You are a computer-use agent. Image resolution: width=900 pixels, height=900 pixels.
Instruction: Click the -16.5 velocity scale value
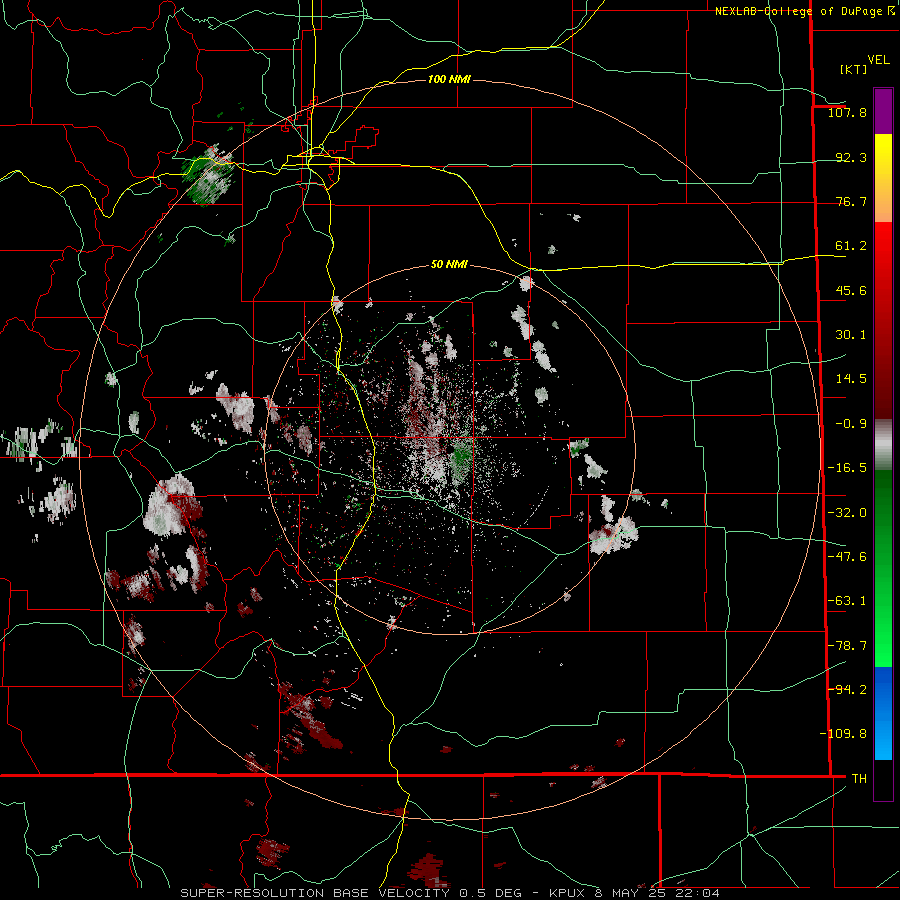tap(847, 468)
